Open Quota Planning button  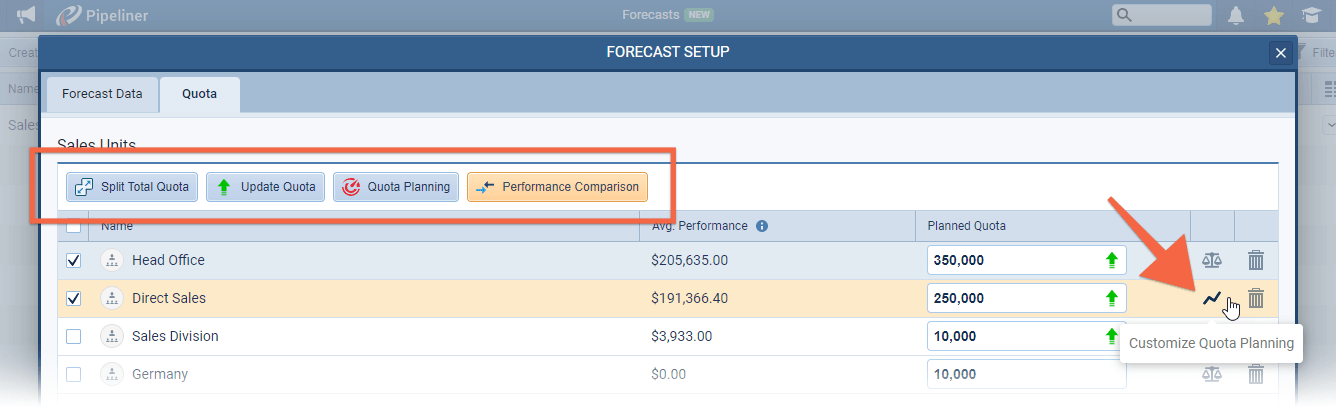[397, 187]
